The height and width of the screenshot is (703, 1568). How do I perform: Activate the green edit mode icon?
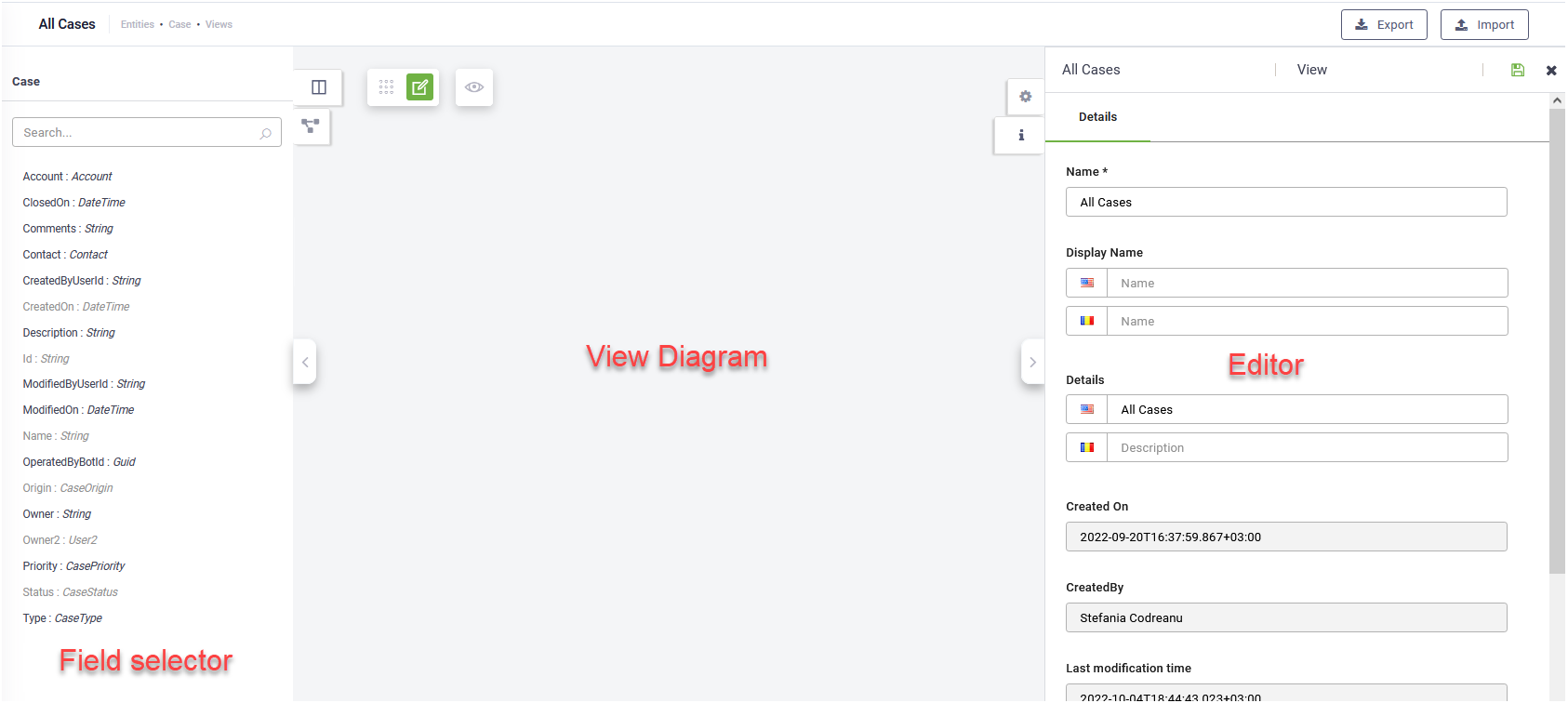tap(420, 87)
